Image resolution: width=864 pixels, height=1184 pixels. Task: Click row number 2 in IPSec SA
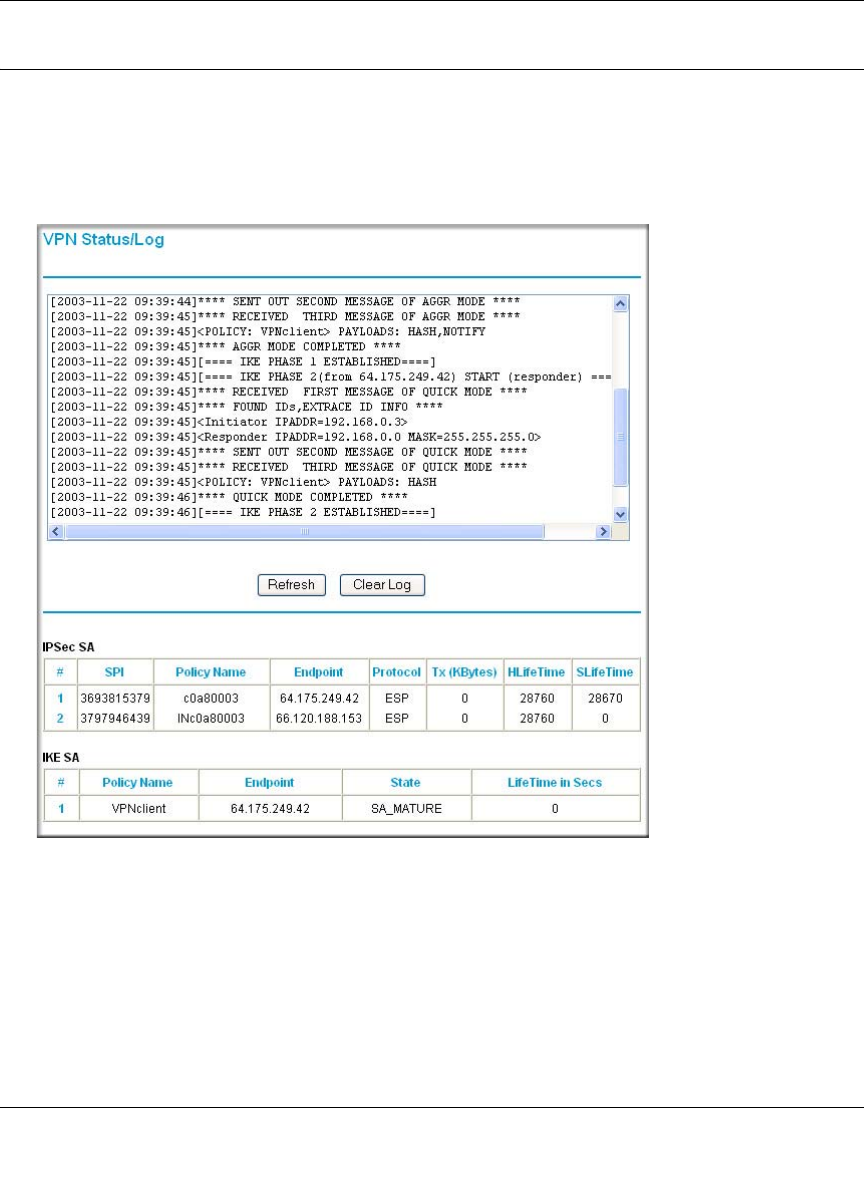click(60, 718)
